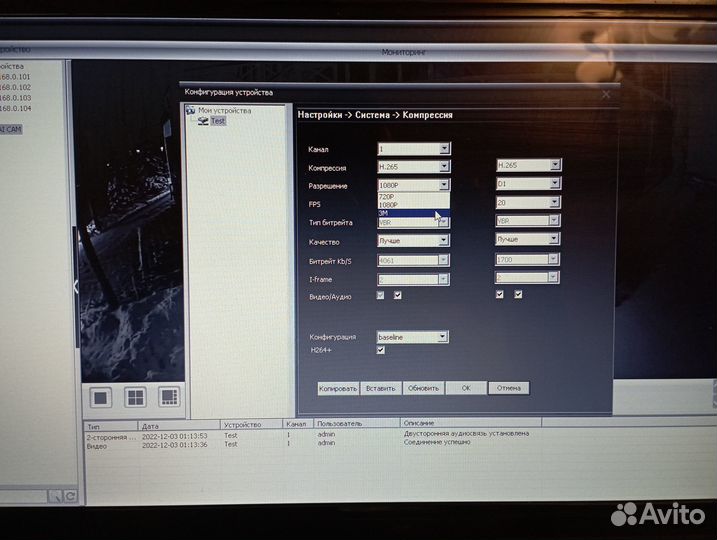Click the Test device icon in tree
717x540 pixels.
(203, 121)
